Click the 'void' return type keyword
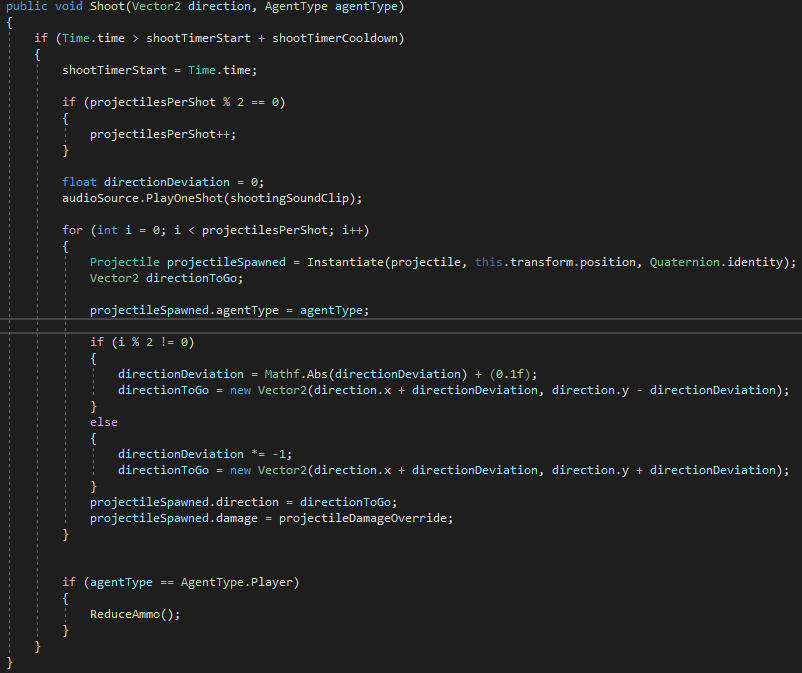The height and width of the screenshot is (673, 802). click(x=69, y=7)
